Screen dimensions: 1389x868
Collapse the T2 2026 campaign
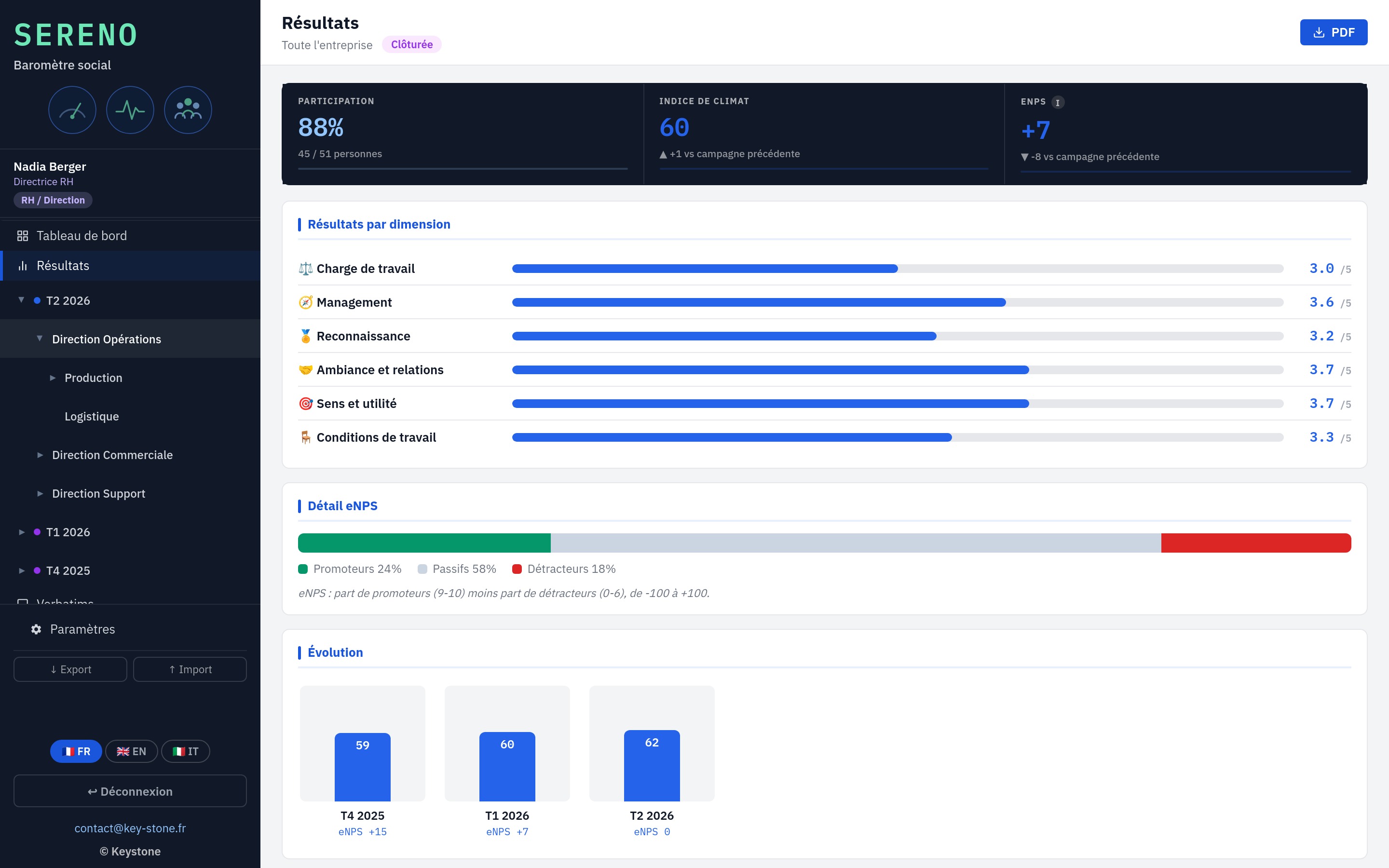pos(21,300)
